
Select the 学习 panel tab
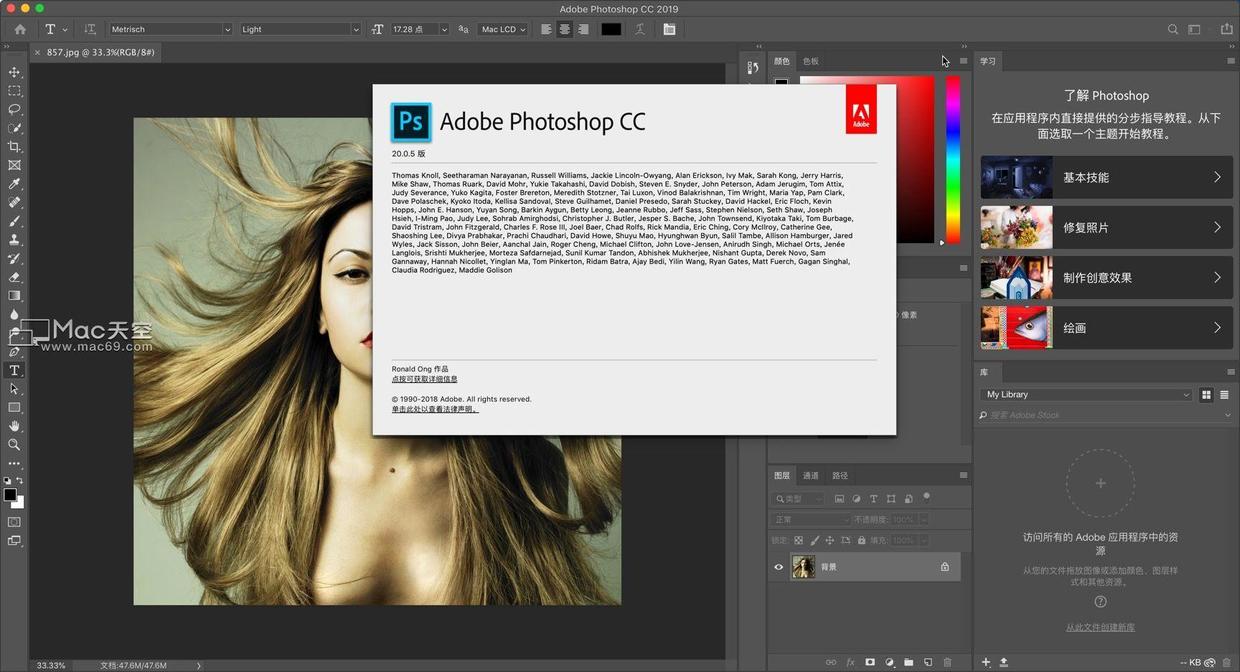(x=988, y=61)
